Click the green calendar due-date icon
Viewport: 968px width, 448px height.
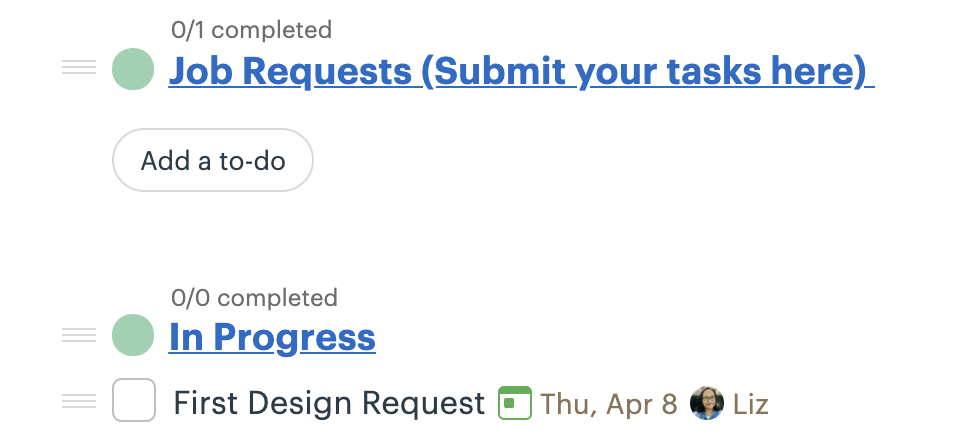point(514,403)
